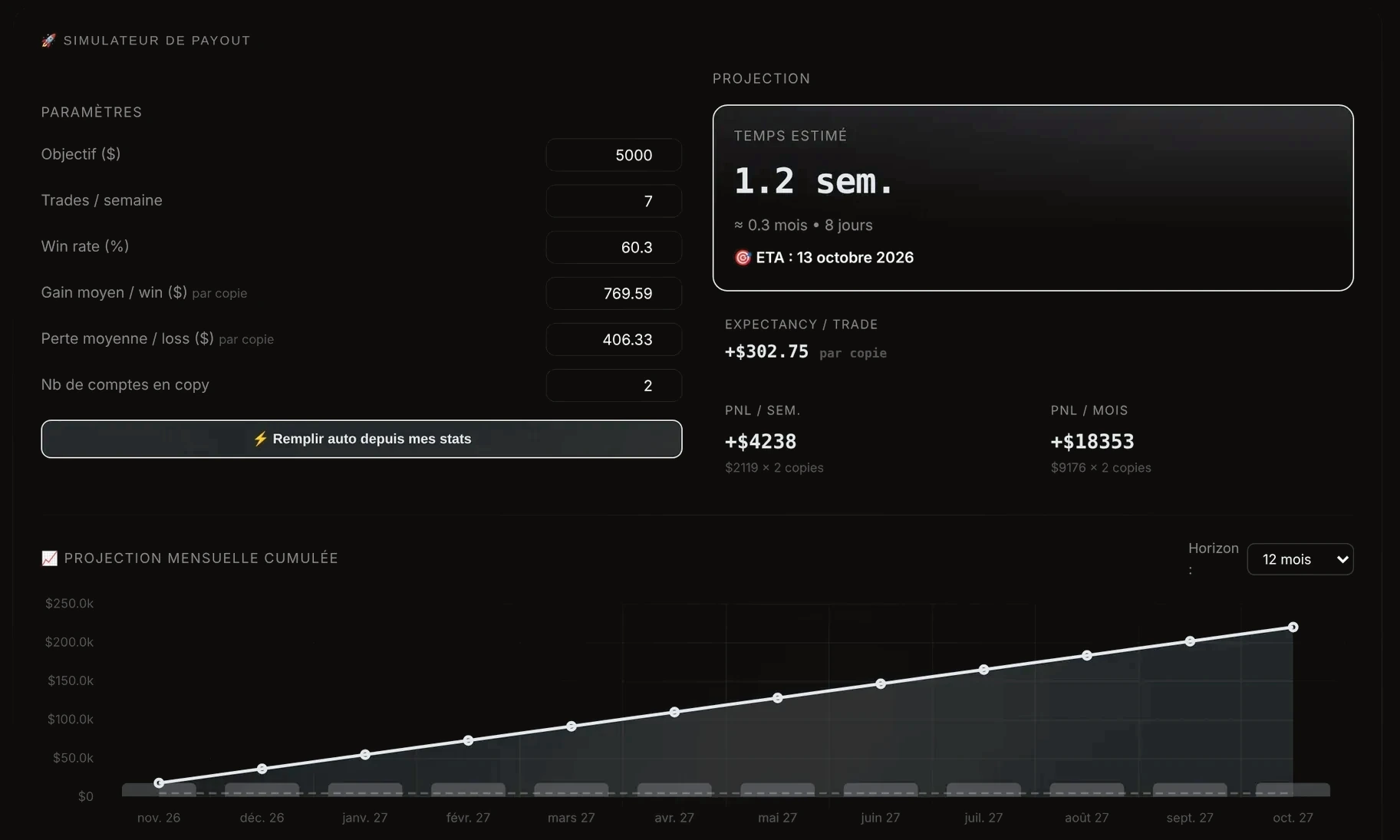The width and height of the screenshot is (1400, 840).
Task: Click Remplir auto depuis mes stats button
Action: [x=361, y=439]
